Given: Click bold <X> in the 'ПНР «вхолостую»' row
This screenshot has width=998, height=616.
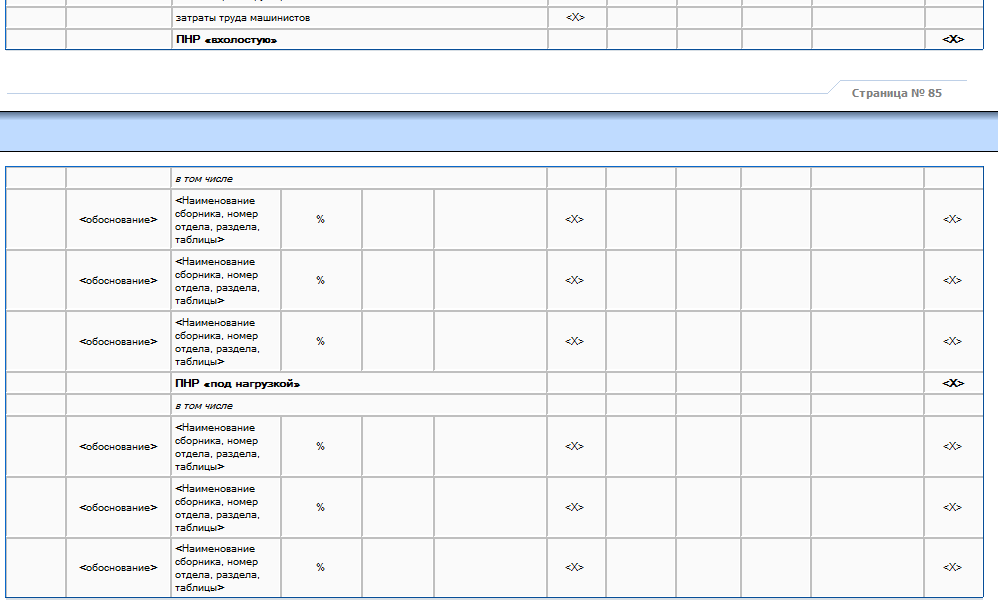Looking at the screenshot, I should 953,39.
